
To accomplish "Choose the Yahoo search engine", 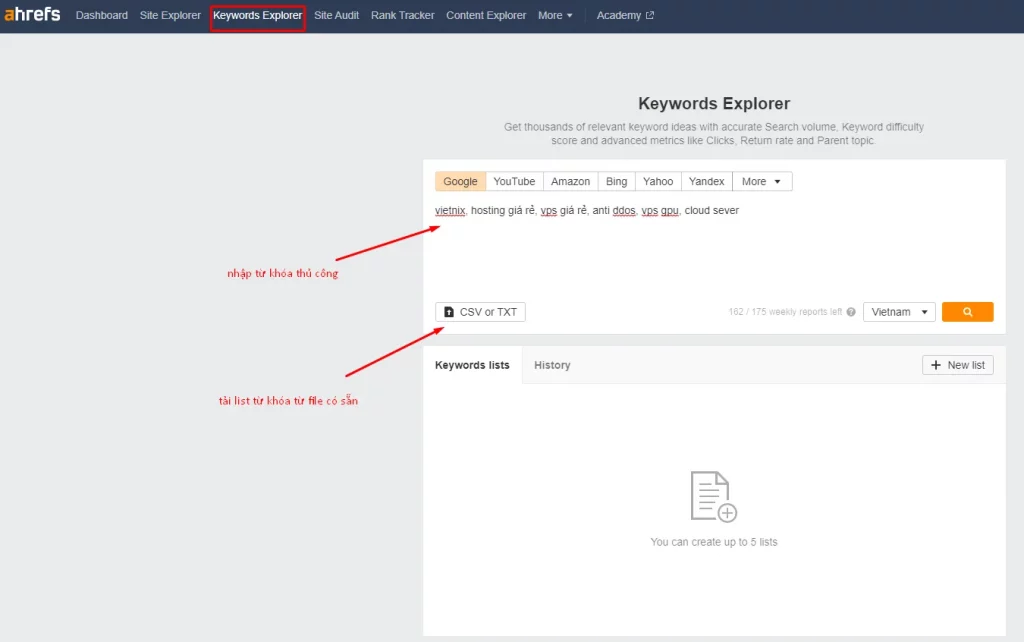I will (658, 182).
